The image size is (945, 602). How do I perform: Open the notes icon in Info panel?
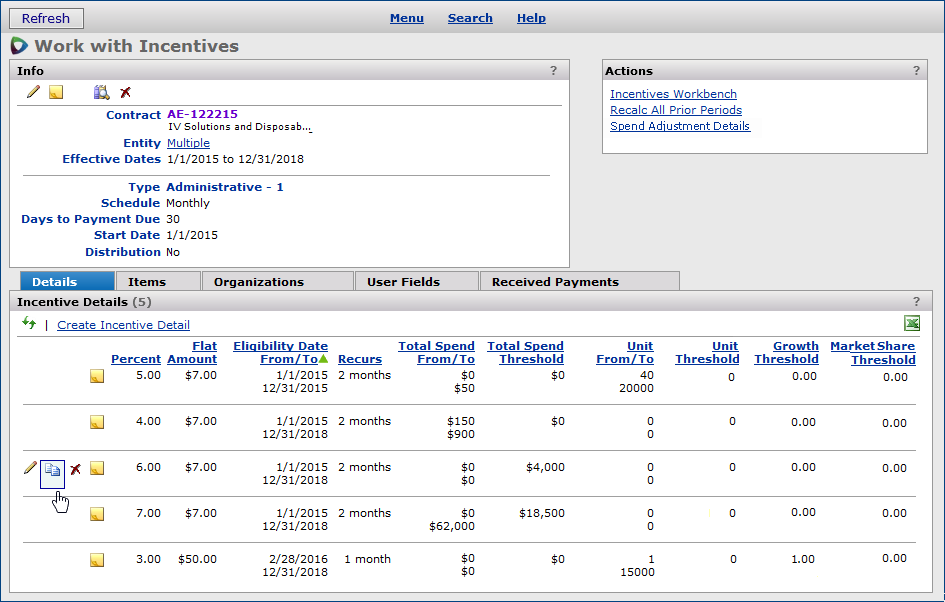(x=56, y=92)
